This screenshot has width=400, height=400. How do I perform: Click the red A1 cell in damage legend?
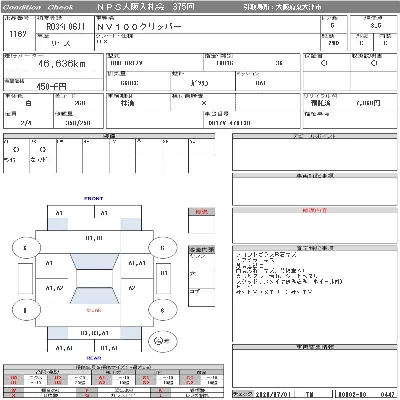click(102, 378)
